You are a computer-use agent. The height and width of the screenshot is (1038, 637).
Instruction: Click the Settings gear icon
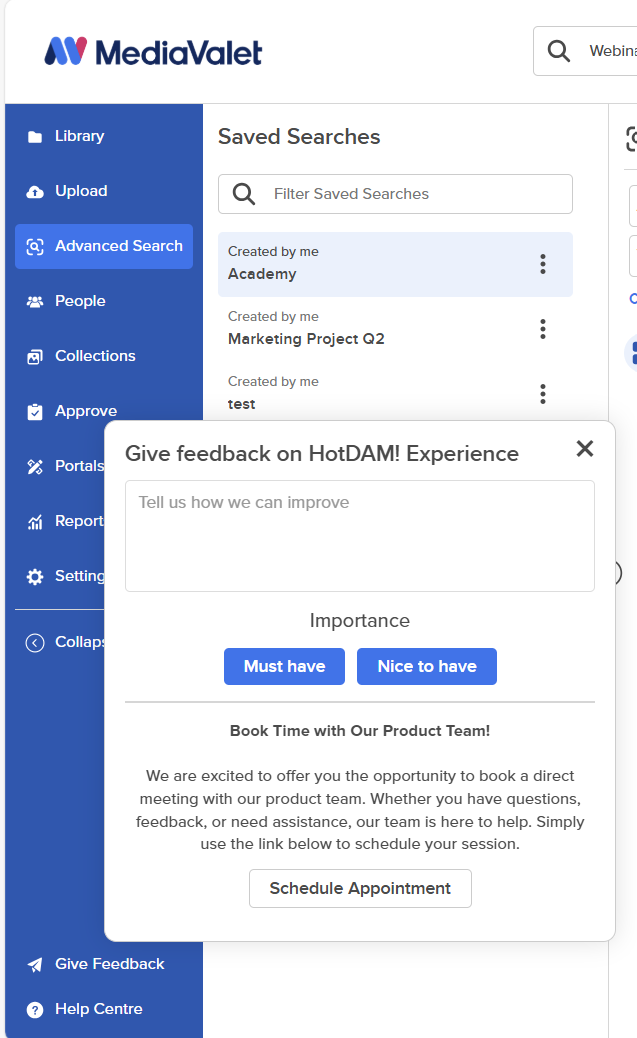[x=34, y=577]
